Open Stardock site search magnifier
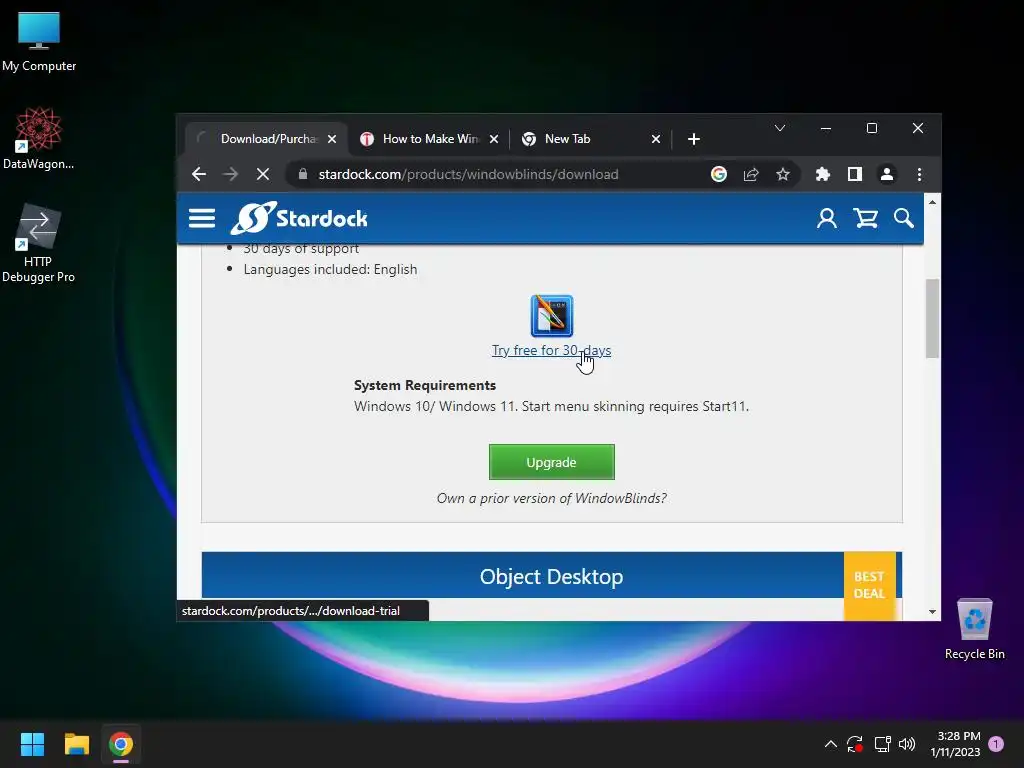The height and width of the screenshot is (768, 1024). [904, 218]
